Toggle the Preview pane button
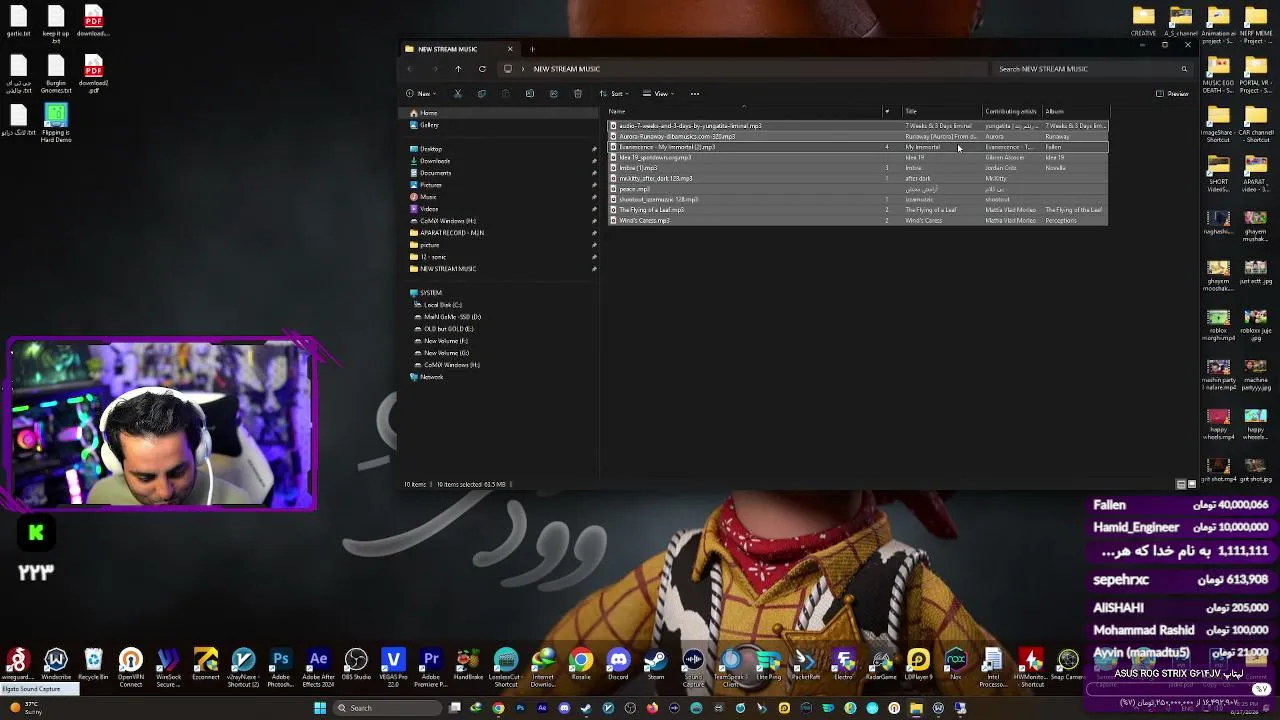The image size is (1280, 720). [1172, 94]
